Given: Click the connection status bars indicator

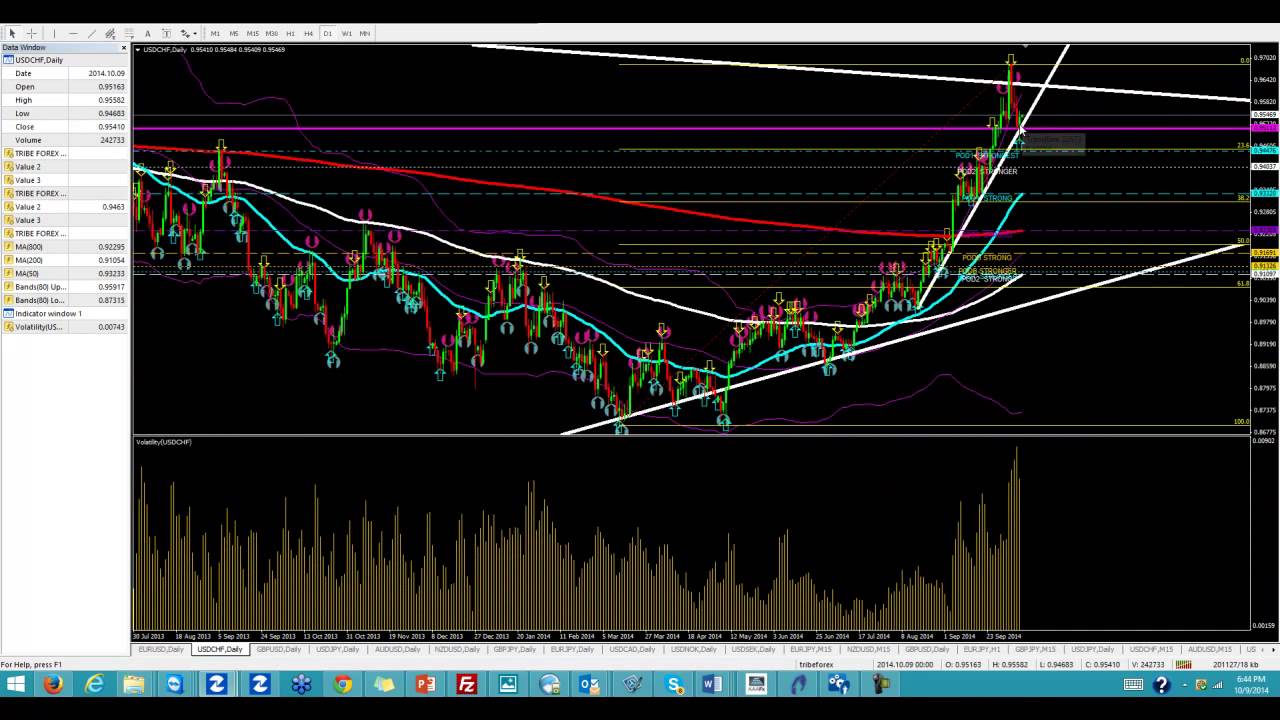Looking at the screenshot, I should [x=1184, y=664].
